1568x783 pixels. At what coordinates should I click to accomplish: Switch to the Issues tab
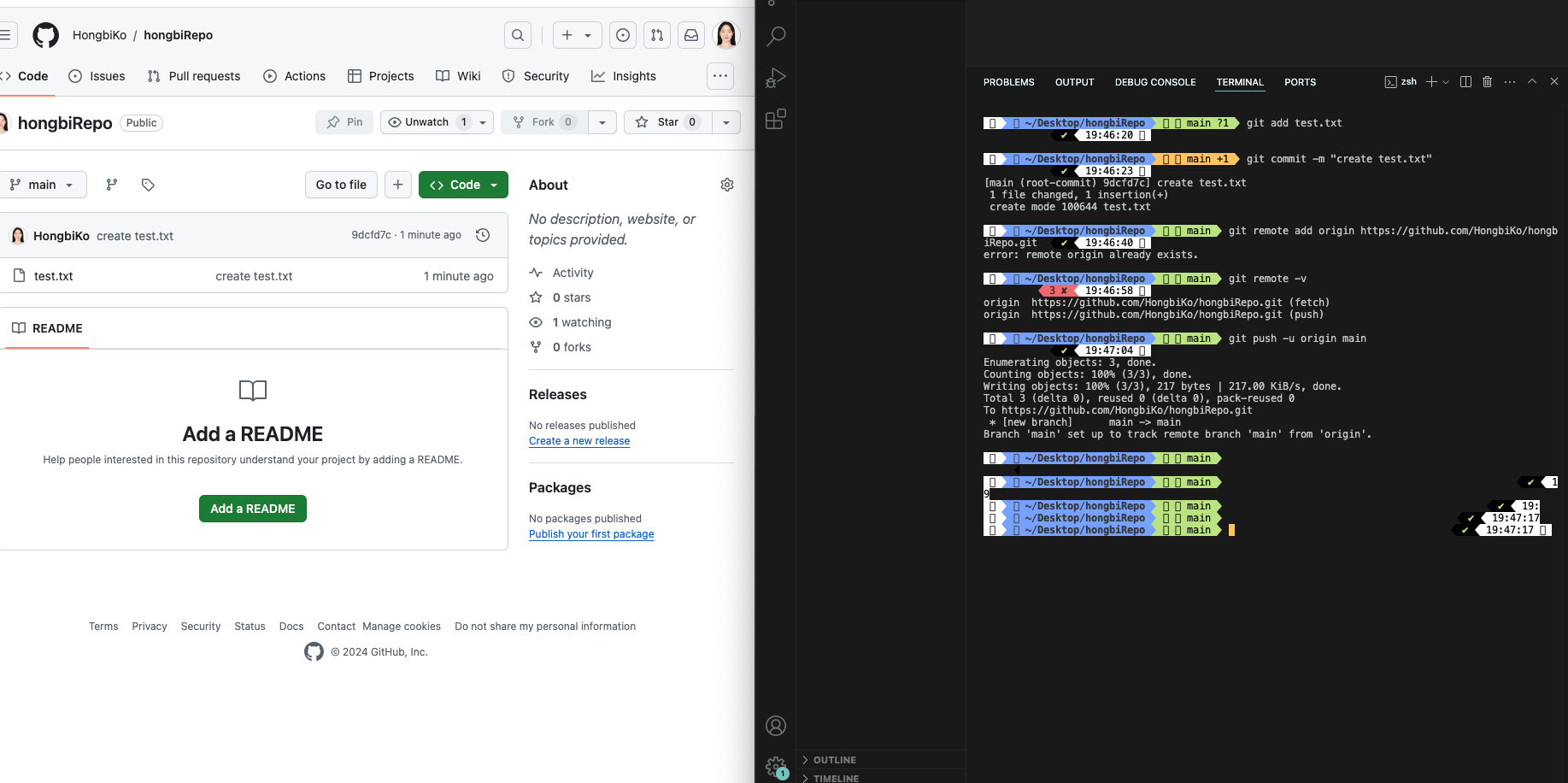click(97, 76)
